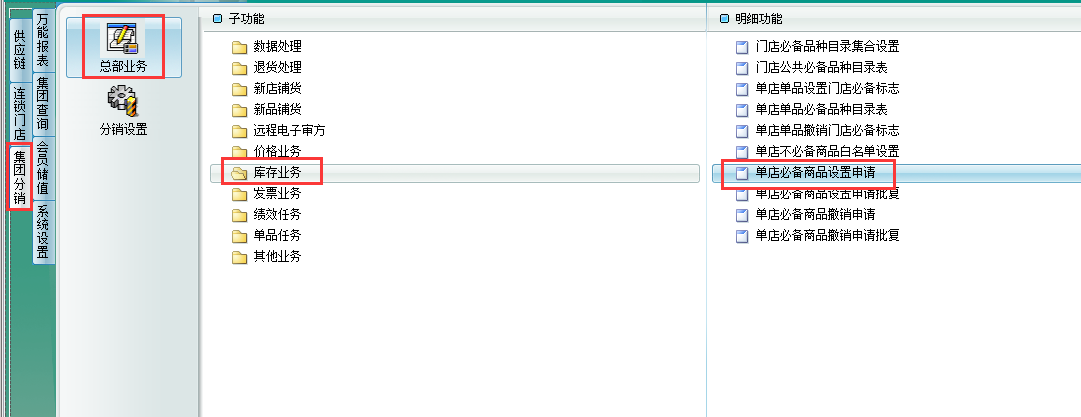This screenshot has height=417, width=1081.
Task: Open the 会员储值 vertical tab
Action: pyautogui.click(x=43, y=169)
